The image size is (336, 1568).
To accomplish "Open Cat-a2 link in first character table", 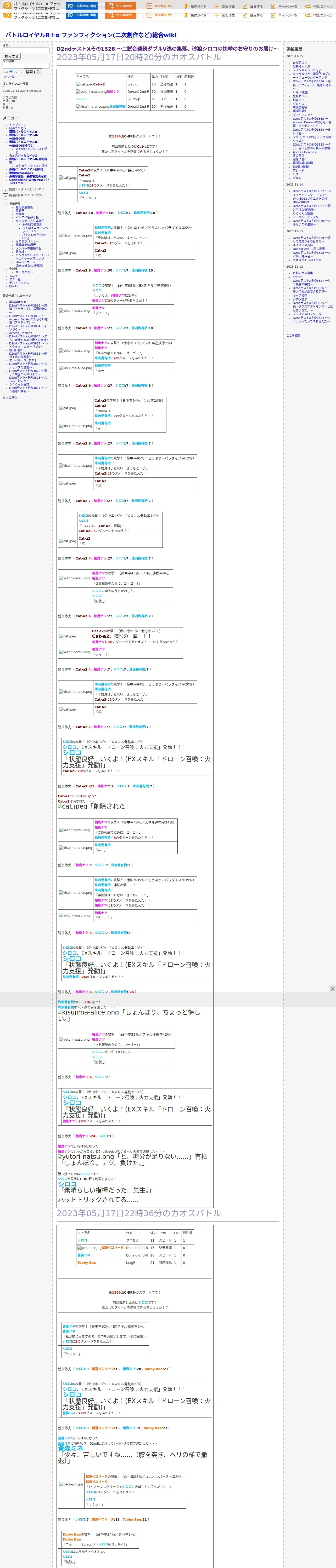I will pos(99,85).
